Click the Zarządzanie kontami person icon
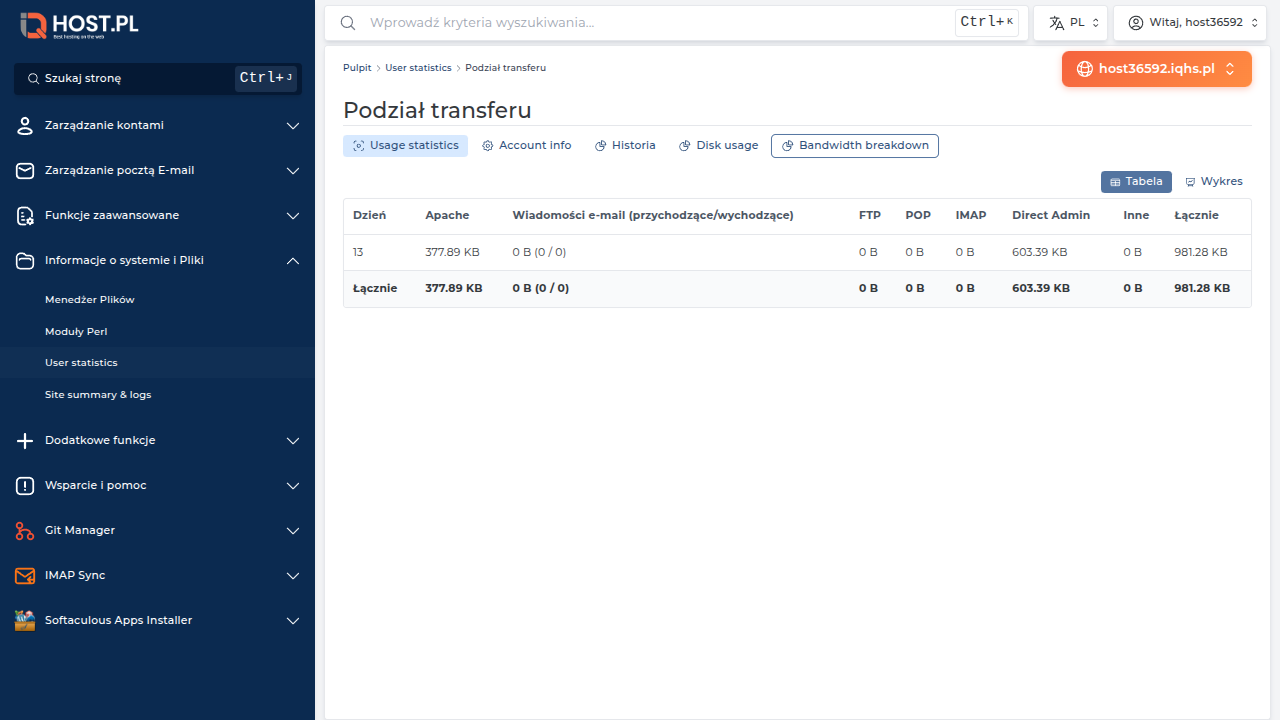Viewport: 1280px width, 720px height. tap(25, 125)
